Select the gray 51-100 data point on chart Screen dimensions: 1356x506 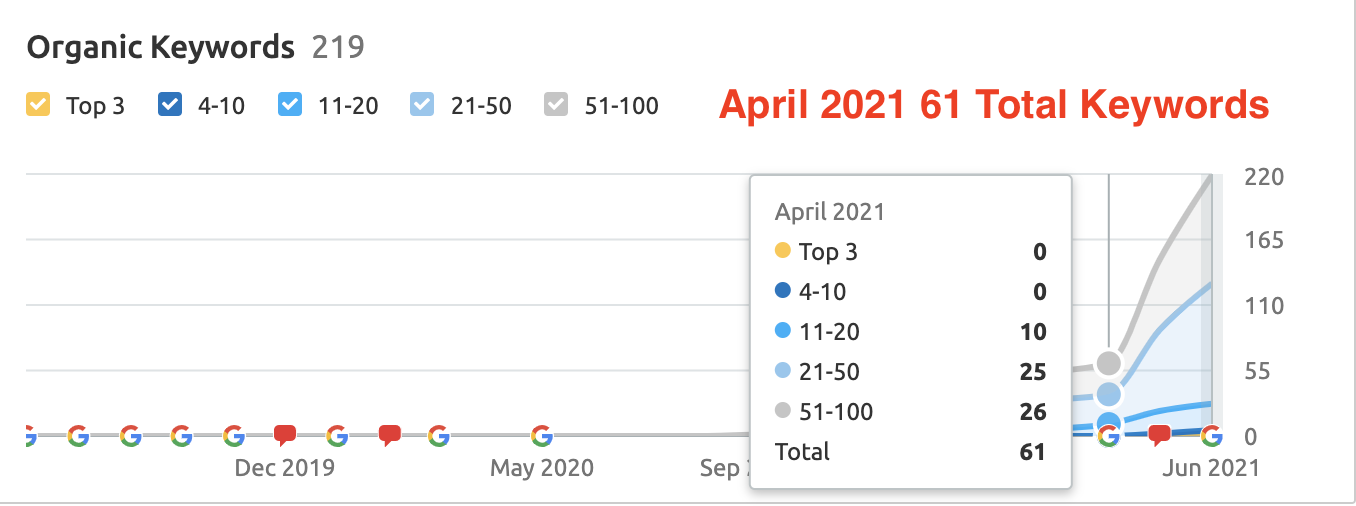click(x=1108, y=362)
